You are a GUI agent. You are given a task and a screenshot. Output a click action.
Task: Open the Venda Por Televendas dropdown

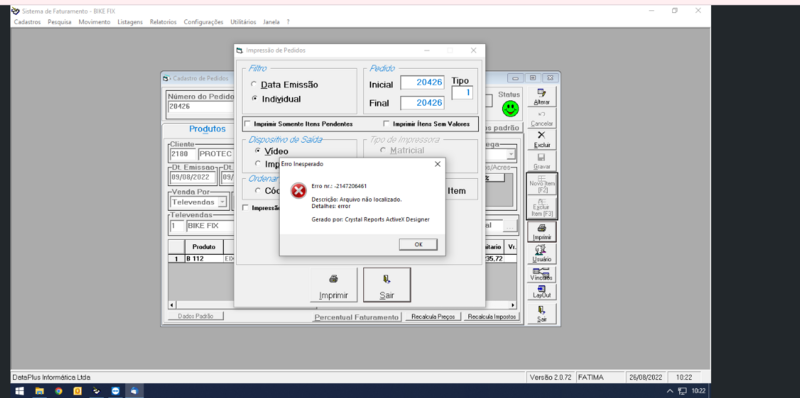(222, 202)
